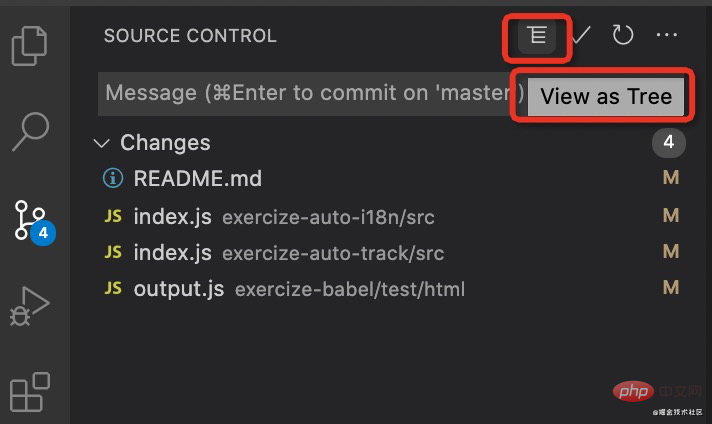Open More Actions ellipsis menu
The height and width of the screenshot is (424, 712).
tap(667, 36)
